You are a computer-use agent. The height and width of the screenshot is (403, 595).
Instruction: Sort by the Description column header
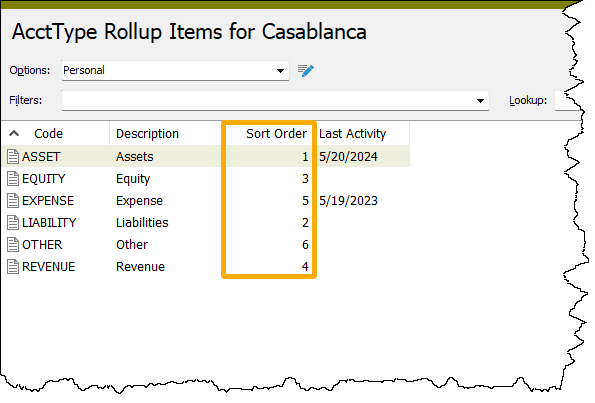147,134
